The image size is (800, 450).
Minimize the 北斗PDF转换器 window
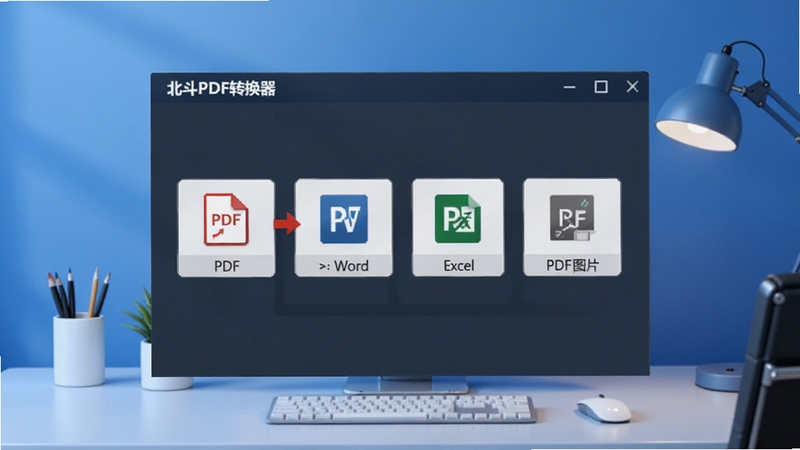point(569,87)
